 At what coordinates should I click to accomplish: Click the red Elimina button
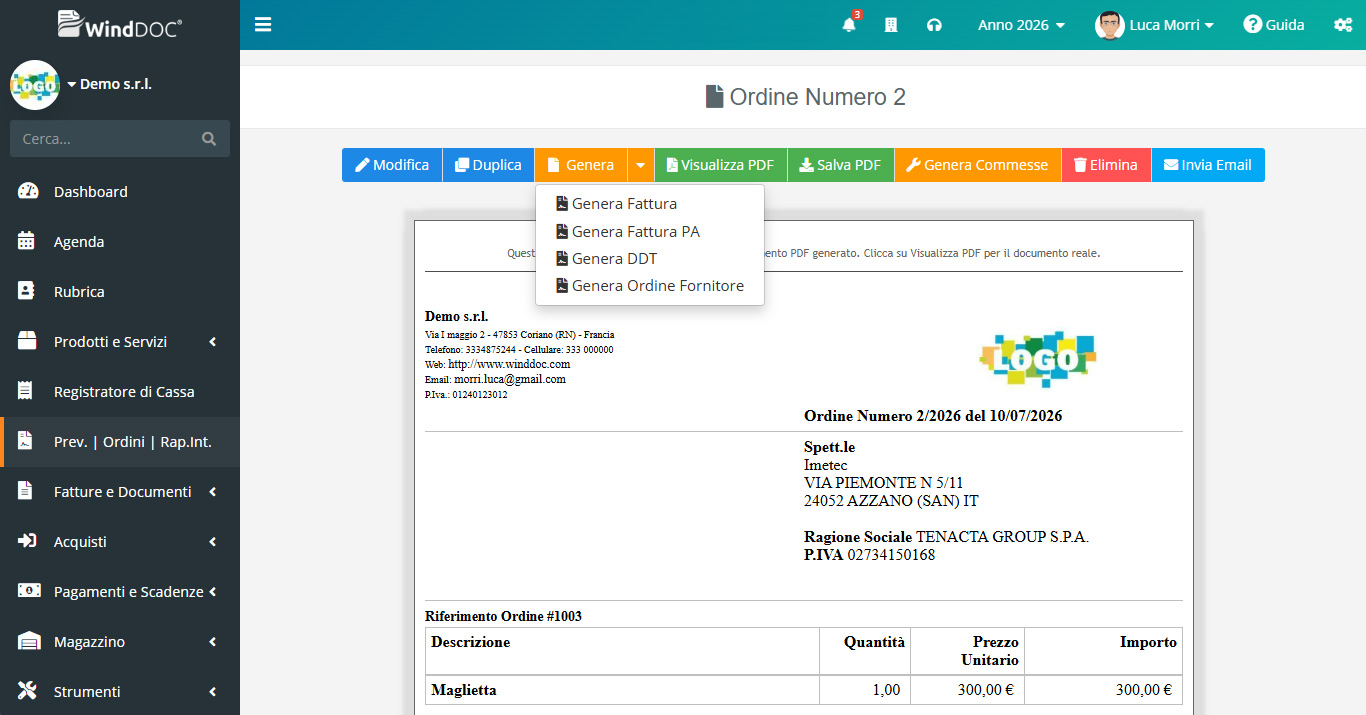pos(1105,165)
